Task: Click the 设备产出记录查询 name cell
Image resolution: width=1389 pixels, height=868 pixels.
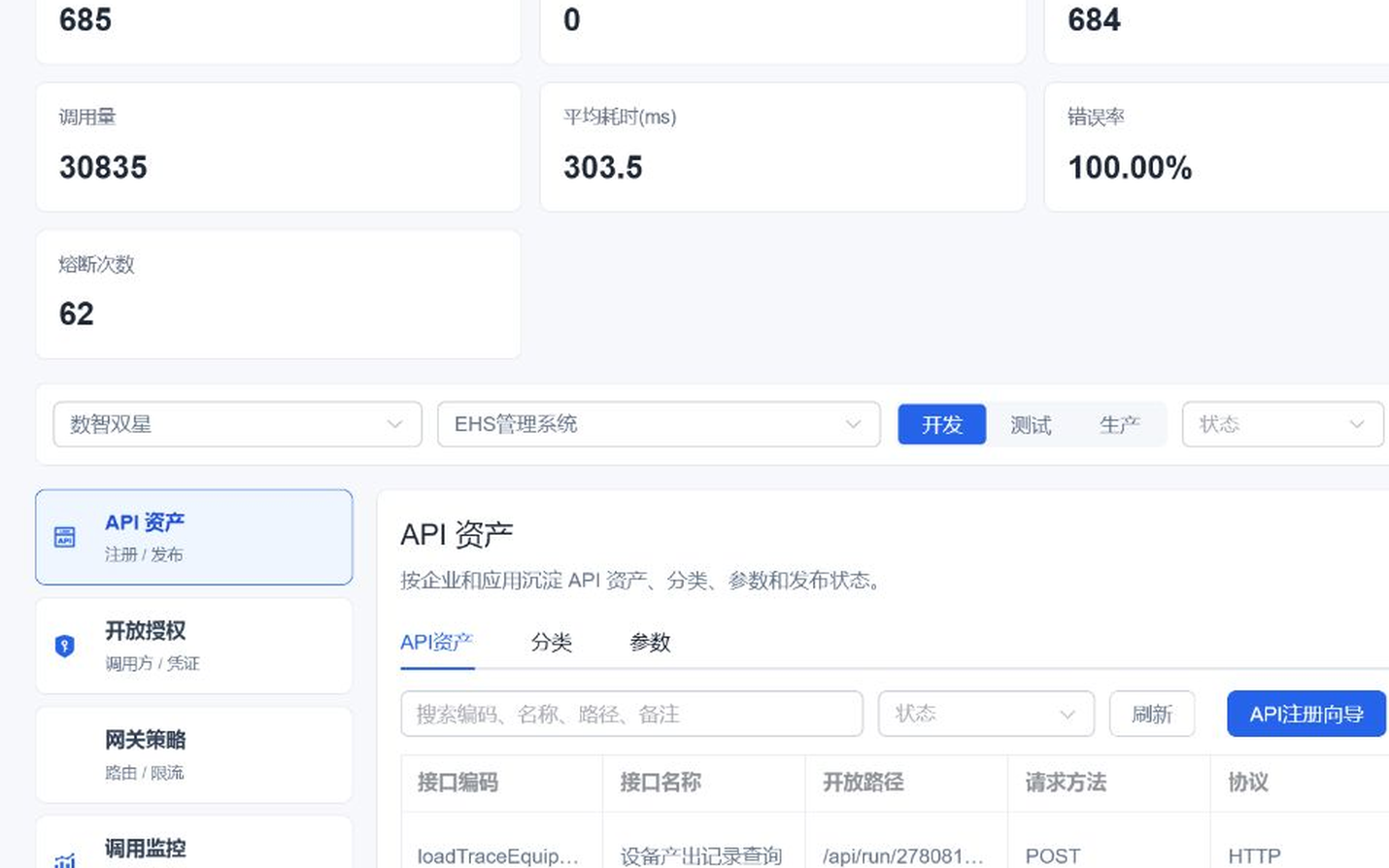Action: tap(704, 841)
